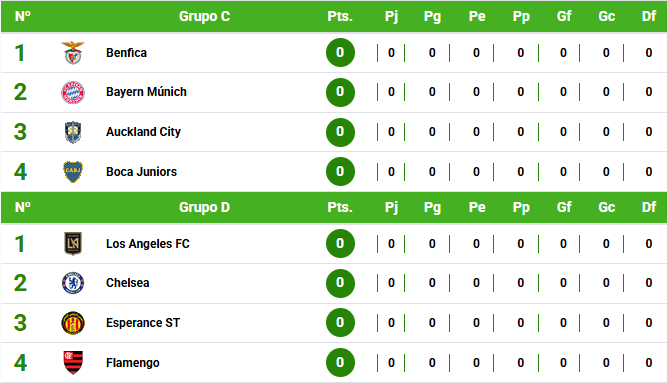Screen dimensions: 667x383
Task: Select the Boca Juniors team name
Action: [141, 172]
